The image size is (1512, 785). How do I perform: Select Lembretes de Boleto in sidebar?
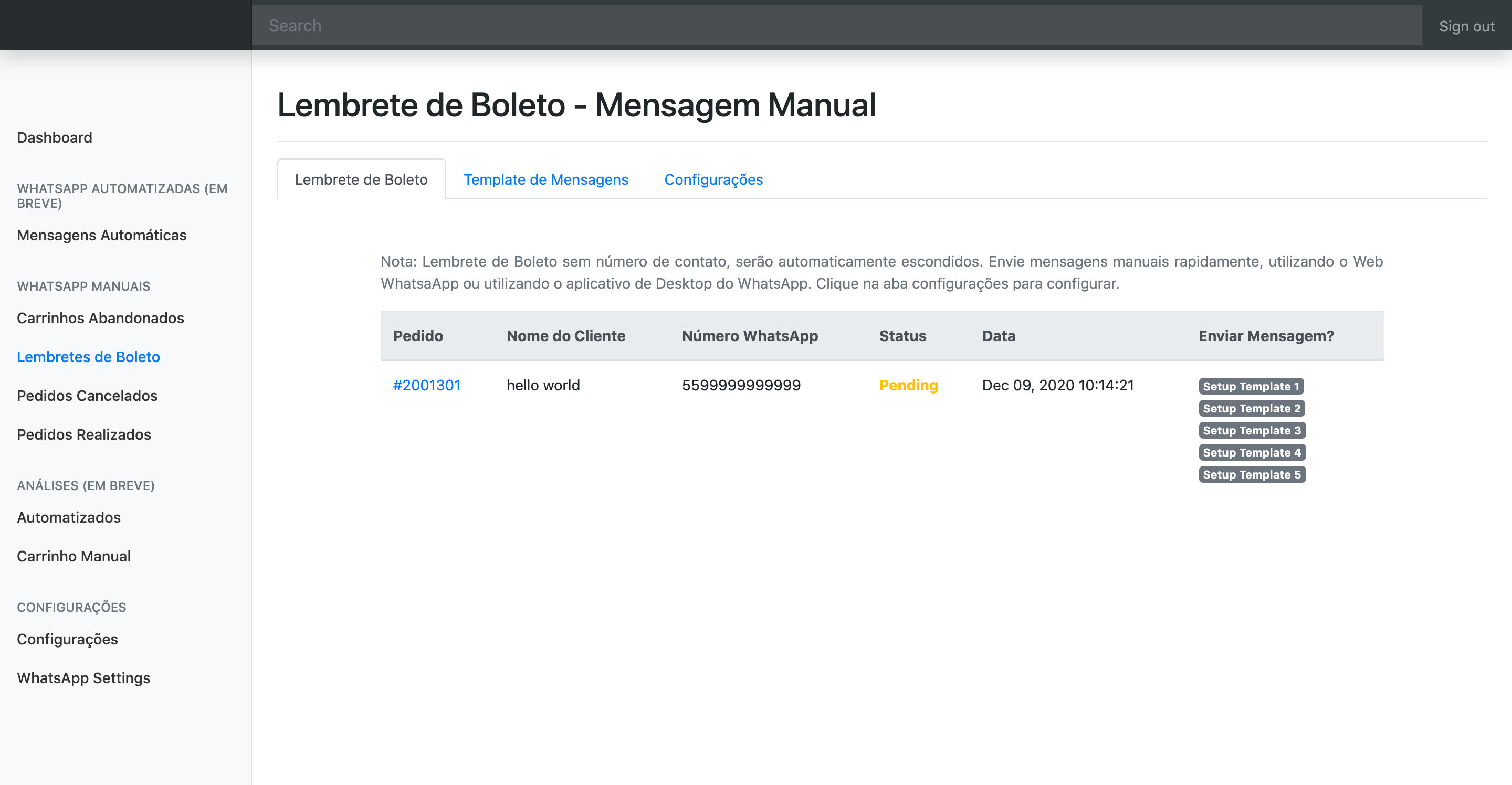(88, 357)
